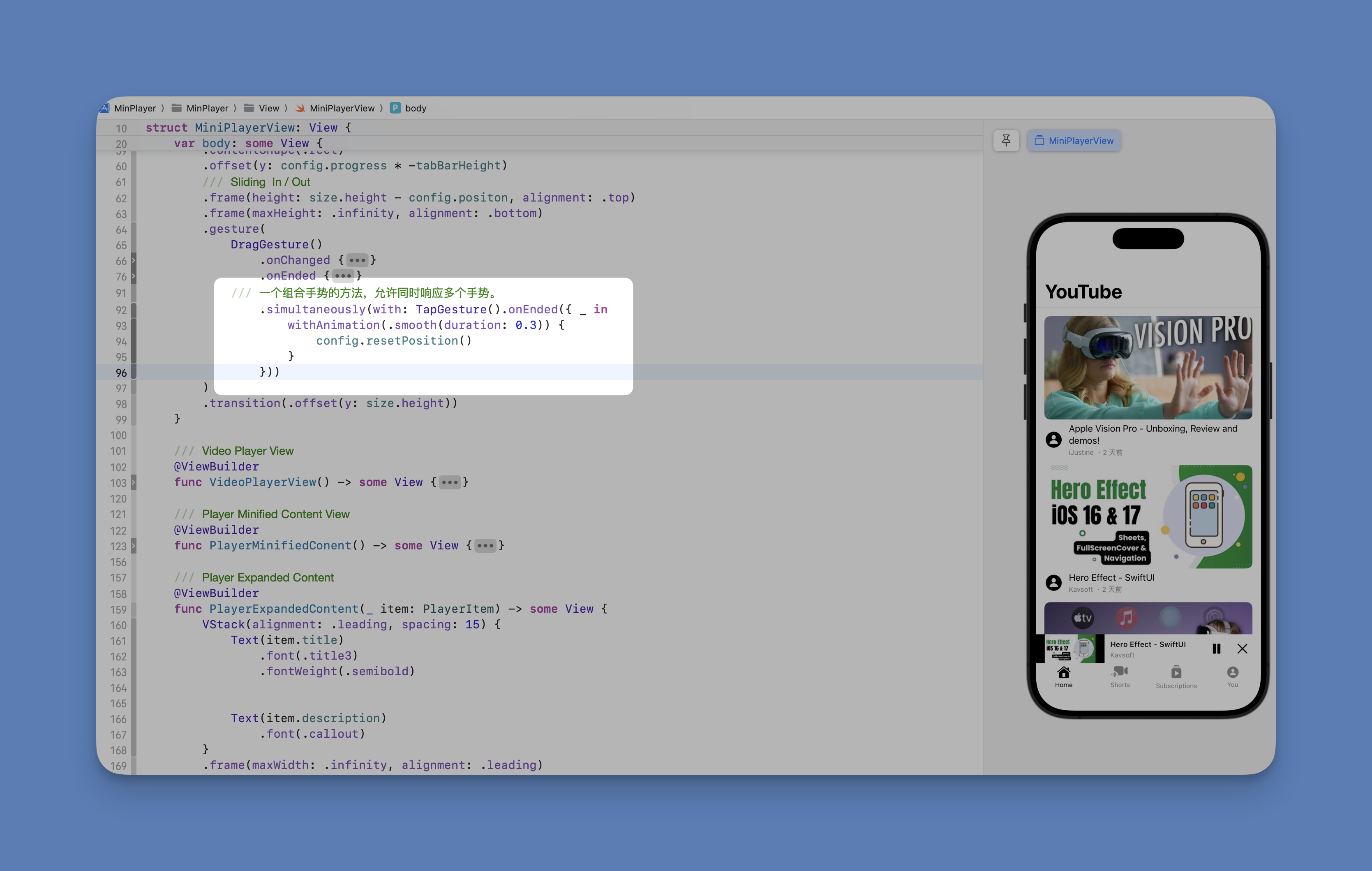Pause the mini player video
Screen dimensions: 1372x871
1217,649
